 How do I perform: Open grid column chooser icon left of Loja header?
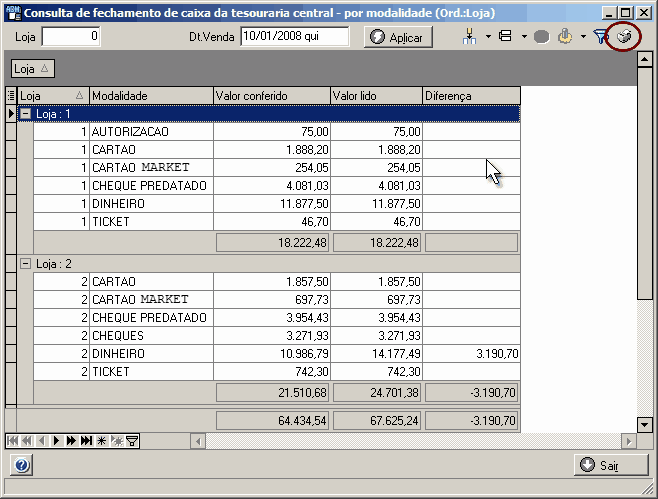(11, 96)
